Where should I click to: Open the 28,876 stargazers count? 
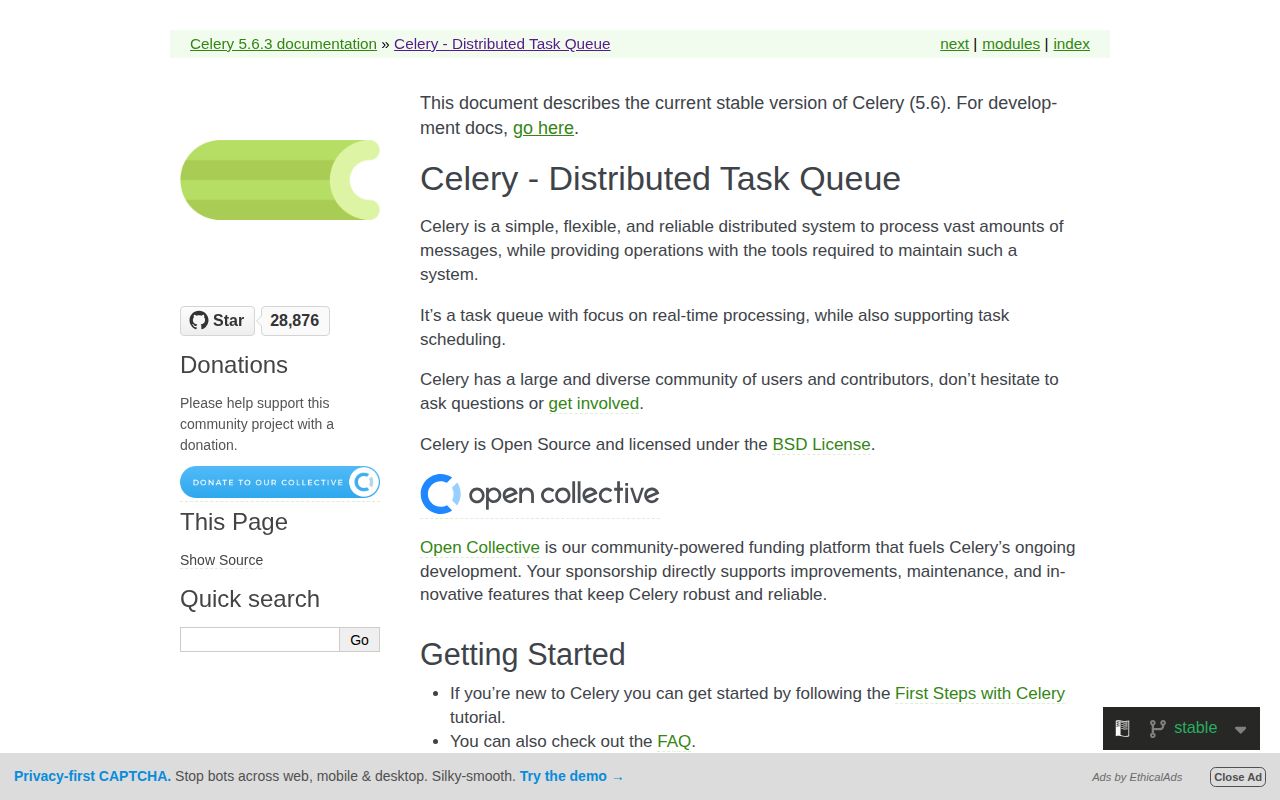click(295, 320)
